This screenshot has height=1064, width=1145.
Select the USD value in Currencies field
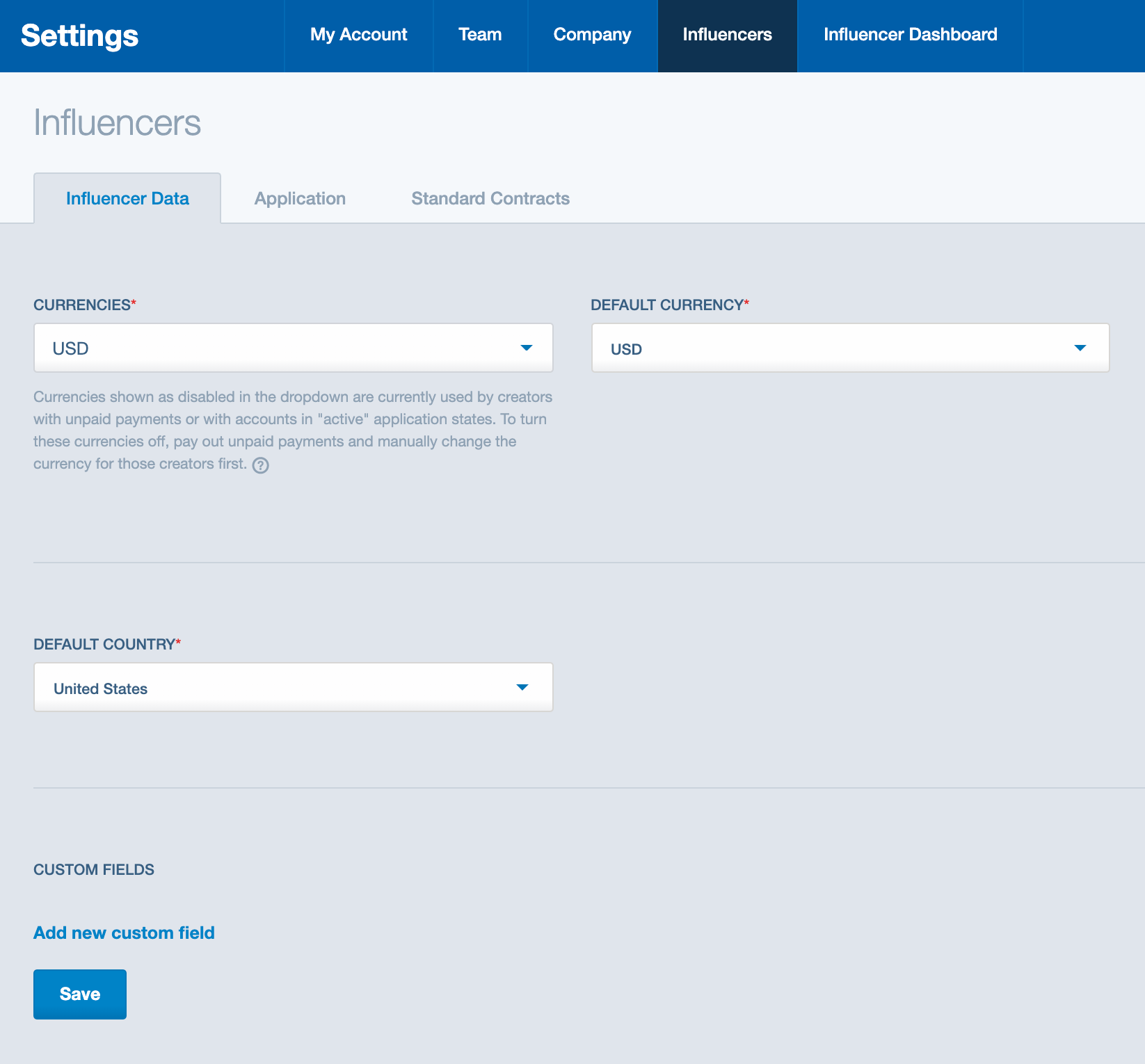(x=71, y=348)
